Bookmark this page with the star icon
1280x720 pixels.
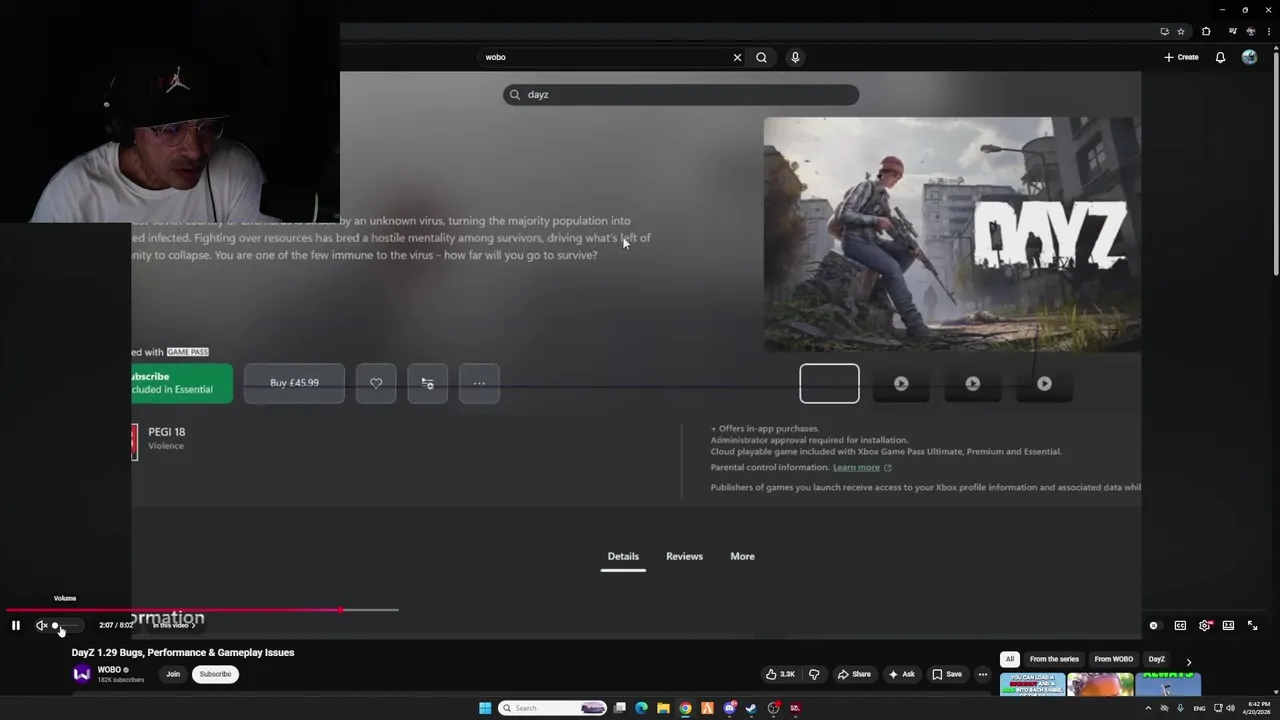pos(1181,31)
